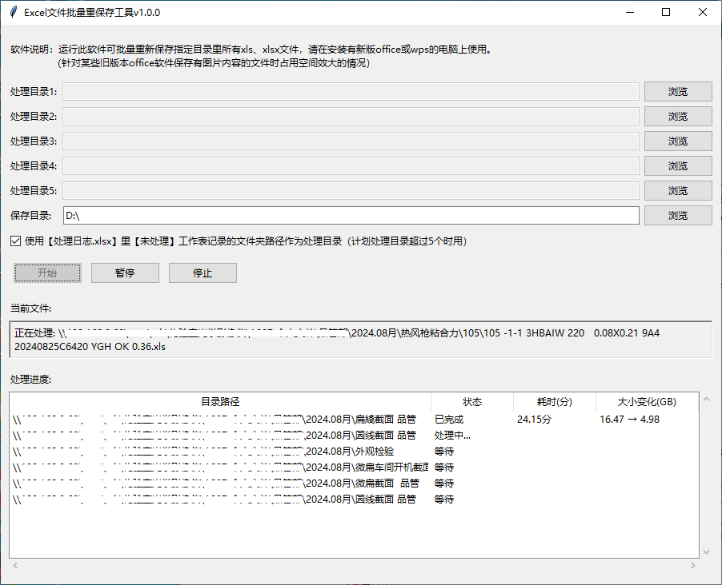This screenshot has height=586, width=722.
Task: Select the 微扁车间开机截面 row
Action: click(x=354, y=467)
